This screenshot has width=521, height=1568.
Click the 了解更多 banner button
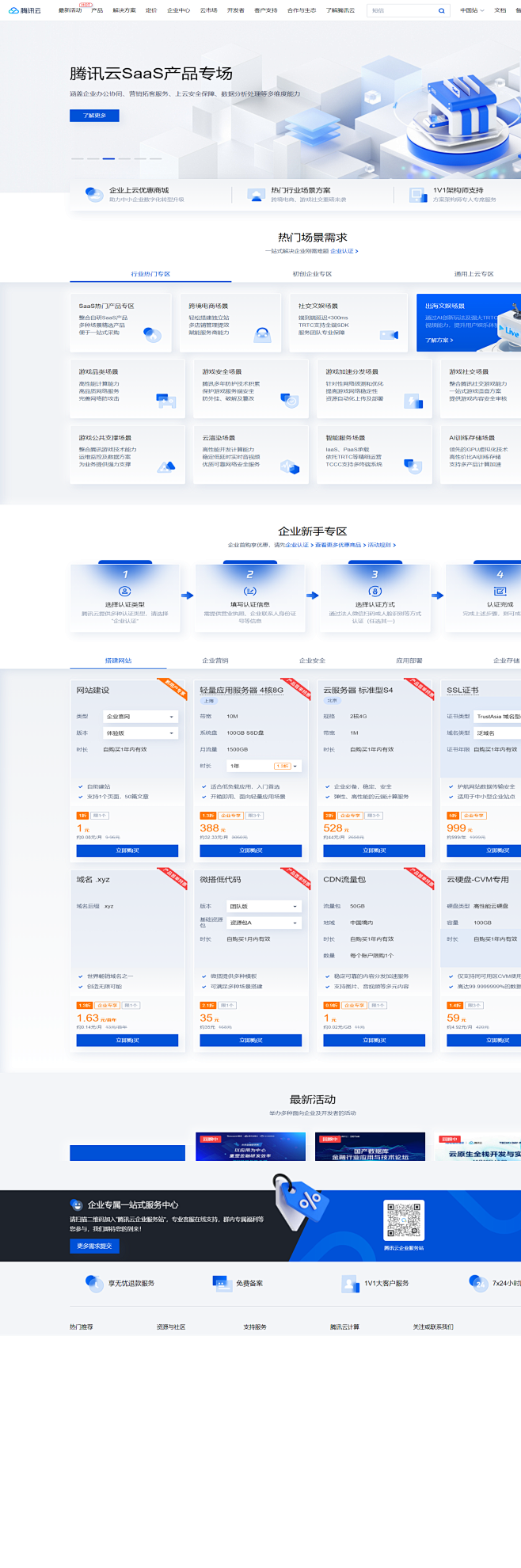click(94, 116)
